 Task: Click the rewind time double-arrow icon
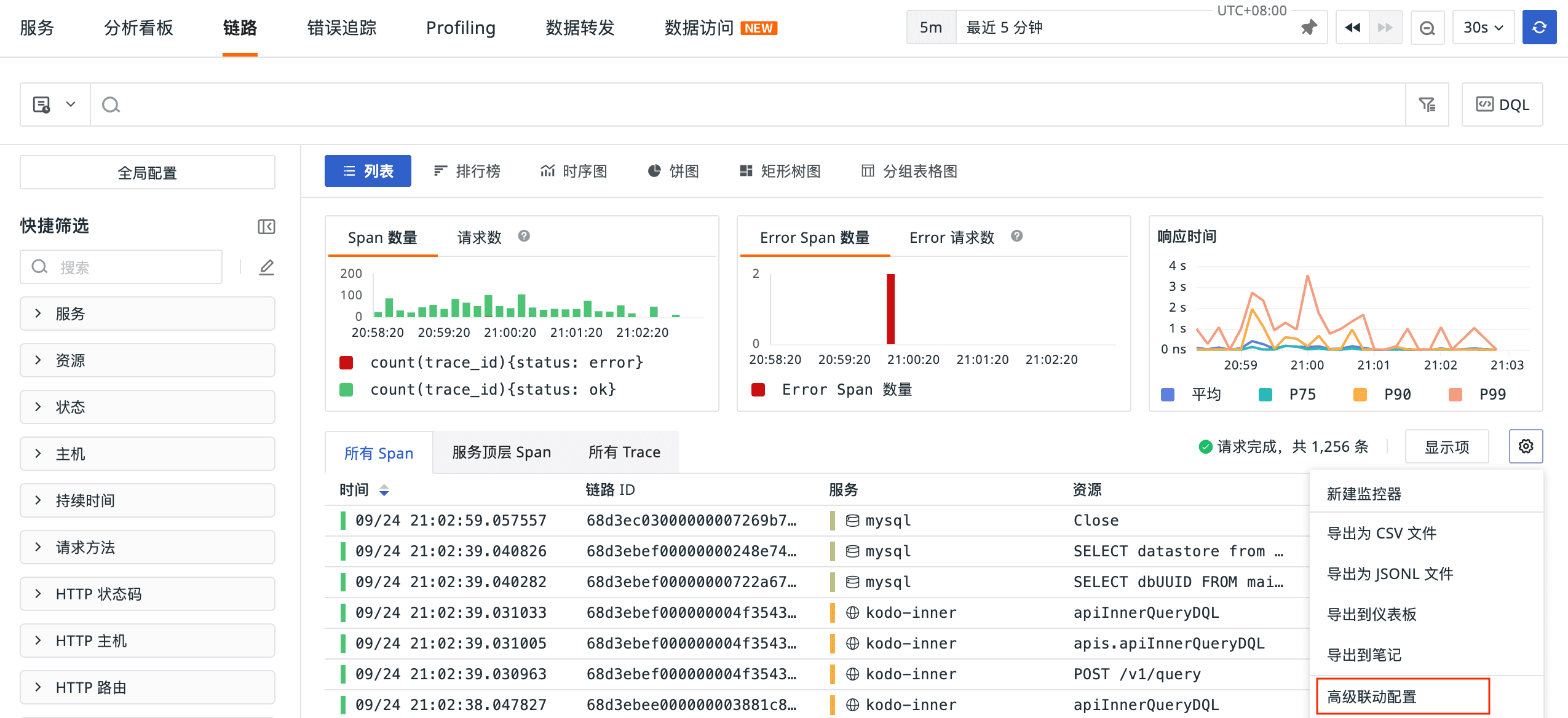pyautogui.click(x=1352, y=28)
